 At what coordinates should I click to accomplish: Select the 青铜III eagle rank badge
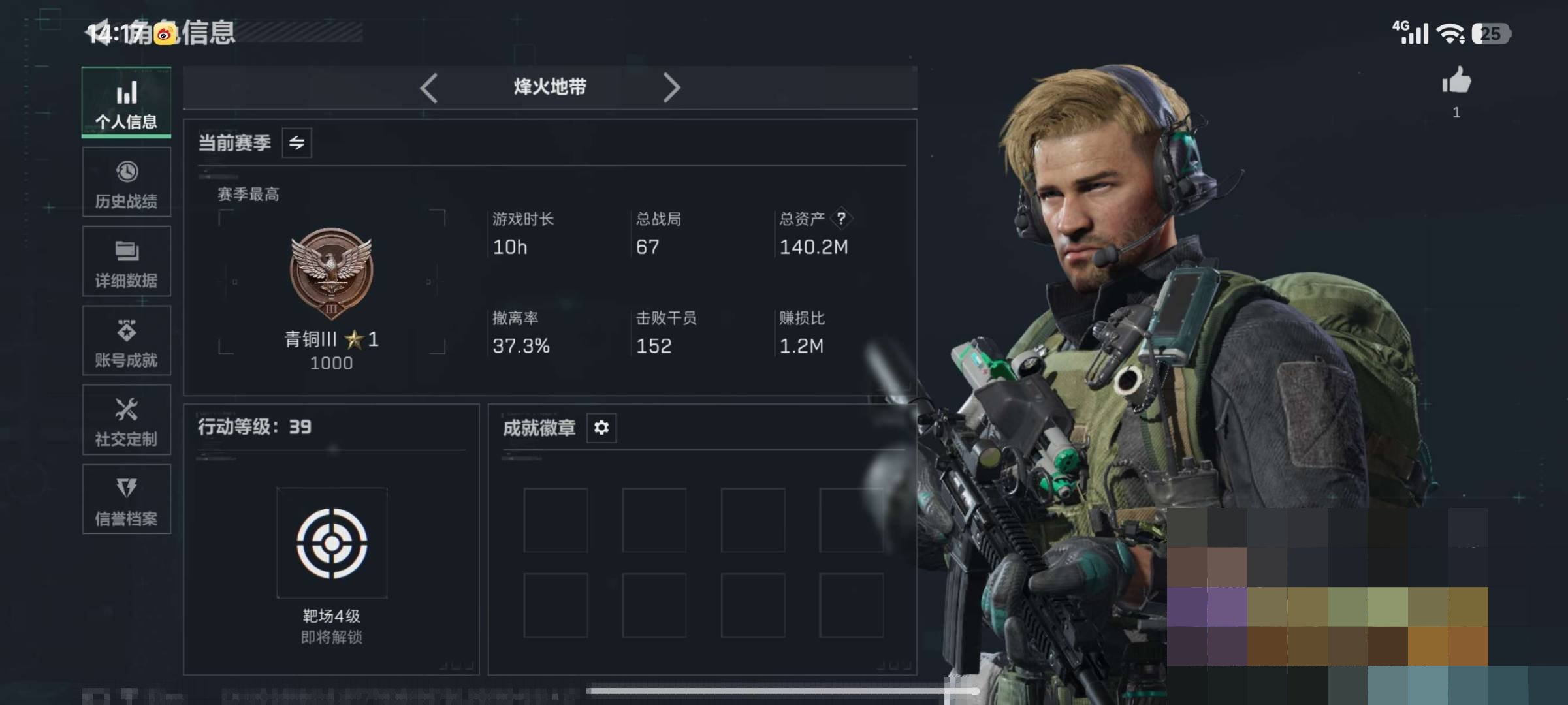[x=332, y=273]
